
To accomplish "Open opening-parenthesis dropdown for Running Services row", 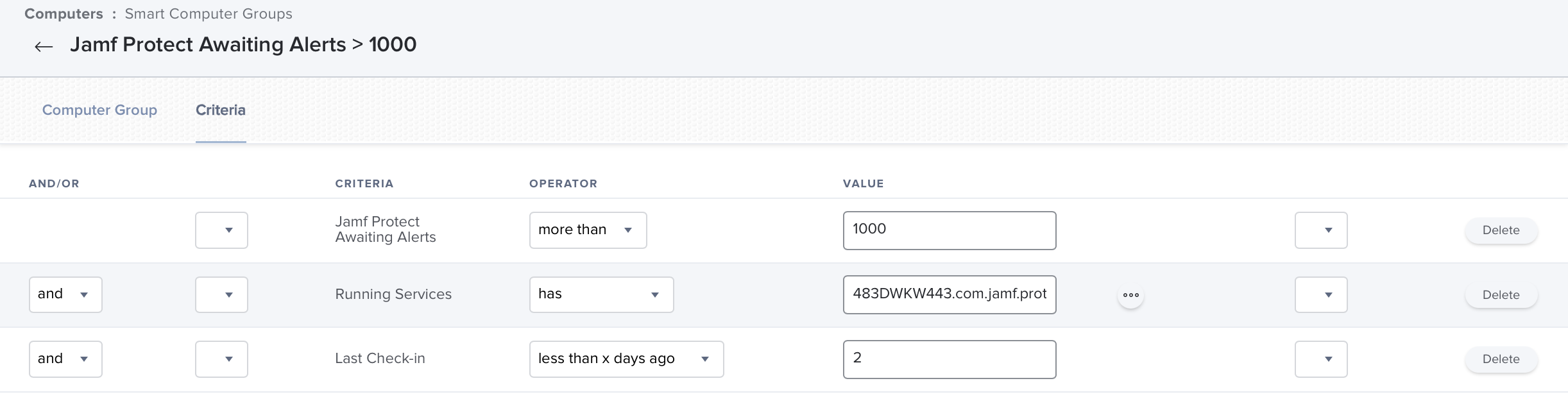I will [x=221, y=294].
